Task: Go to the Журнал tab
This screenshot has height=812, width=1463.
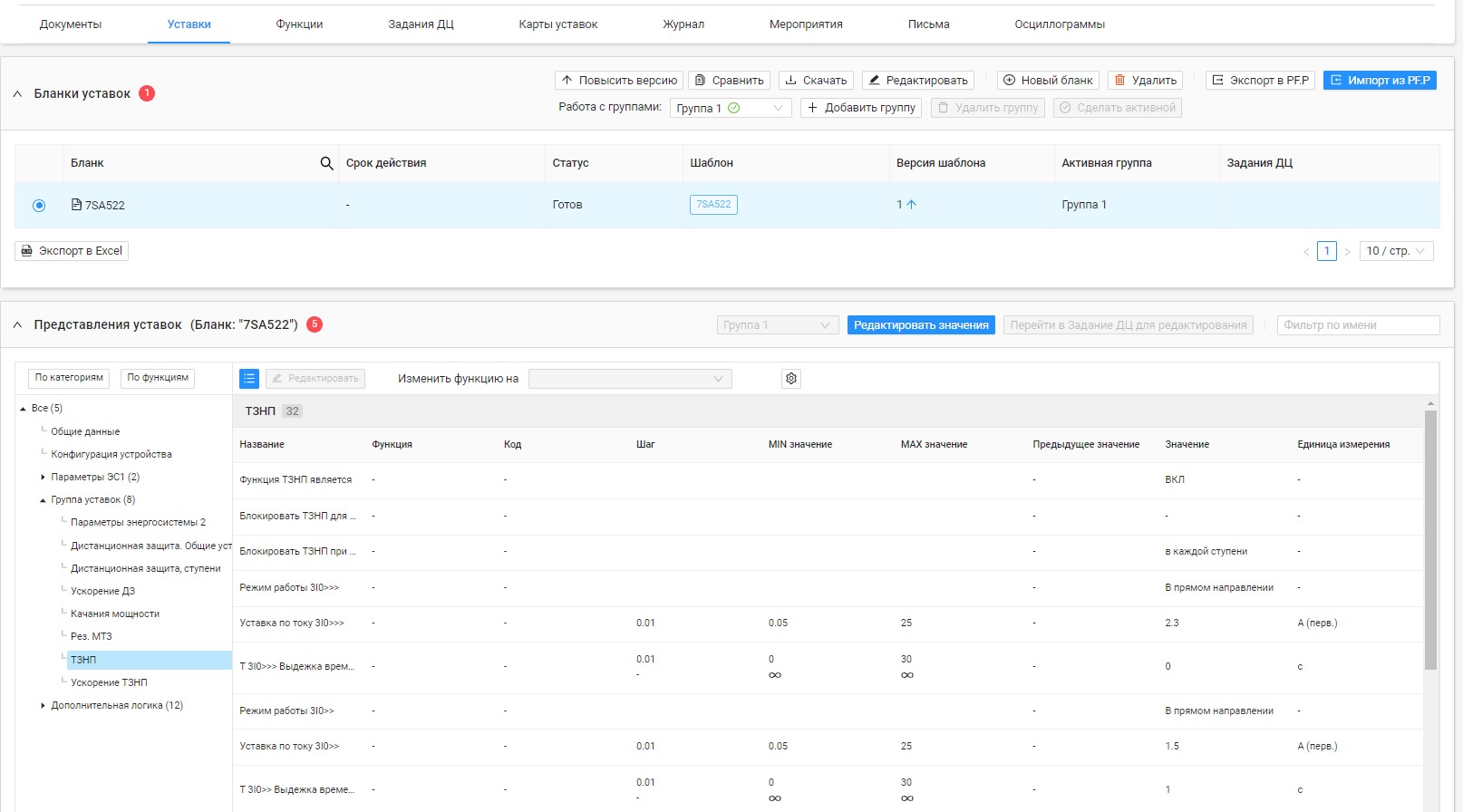Action: click(683, 24)
